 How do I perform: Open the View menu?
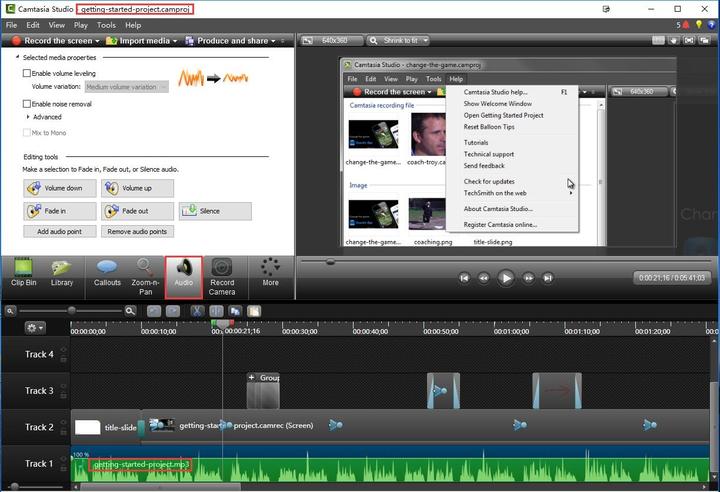point(56,25)
